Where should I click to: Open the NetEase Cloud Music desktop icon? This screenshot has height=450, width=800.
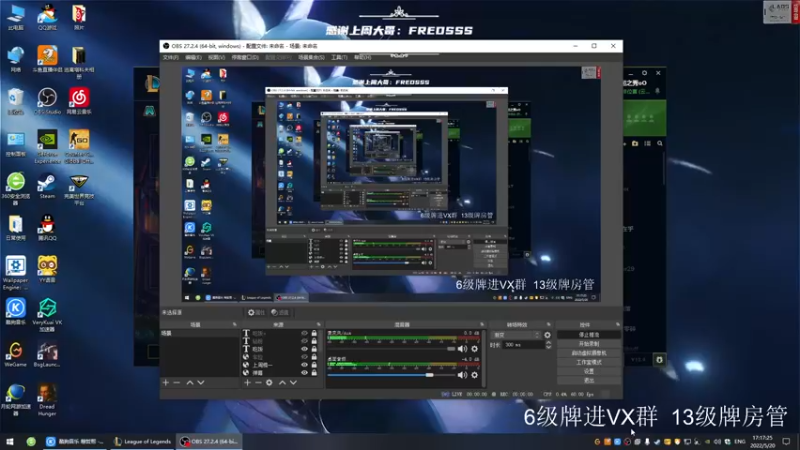tap(79, 101)
